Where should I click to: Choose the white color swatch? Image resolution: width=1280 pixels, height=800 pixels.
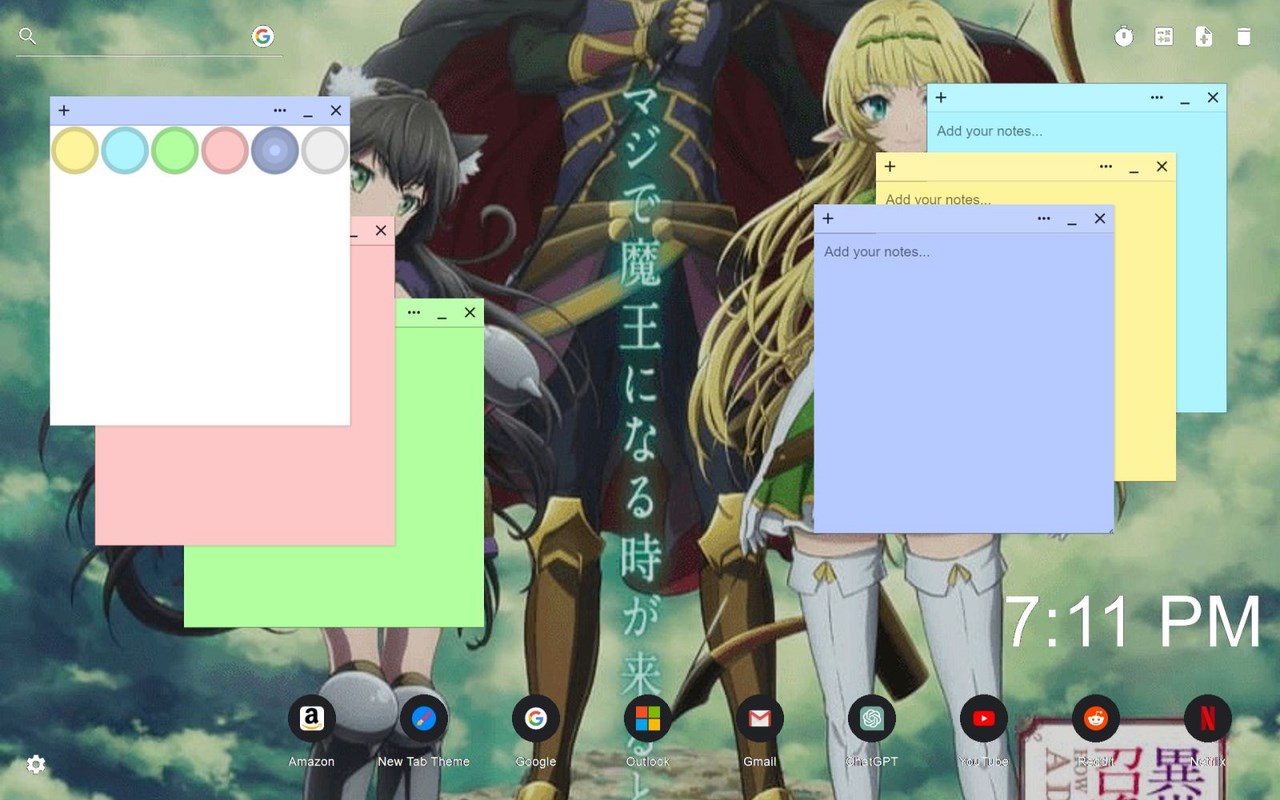(x=325, y=150)
